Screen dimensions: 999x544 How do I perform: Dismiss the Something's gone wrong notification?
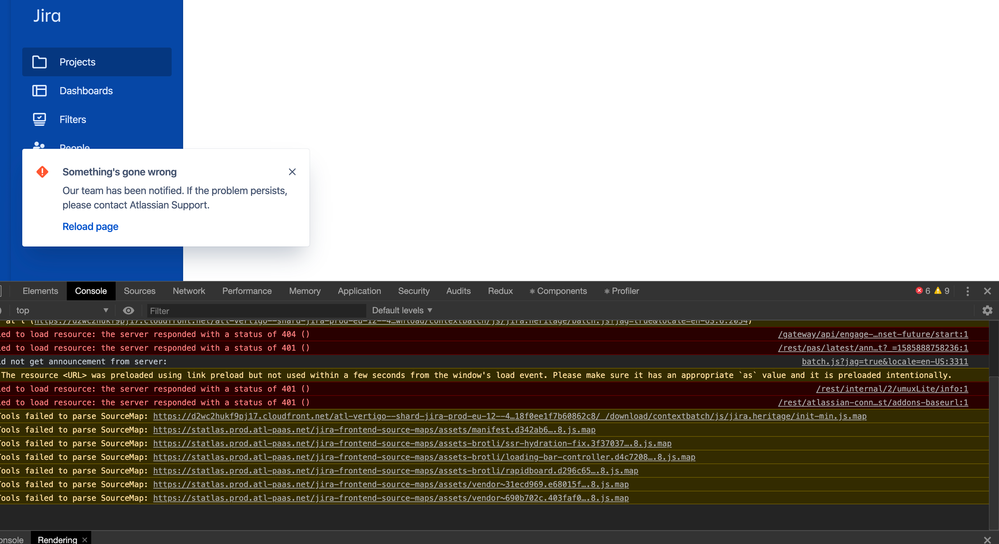pos(292,172)
